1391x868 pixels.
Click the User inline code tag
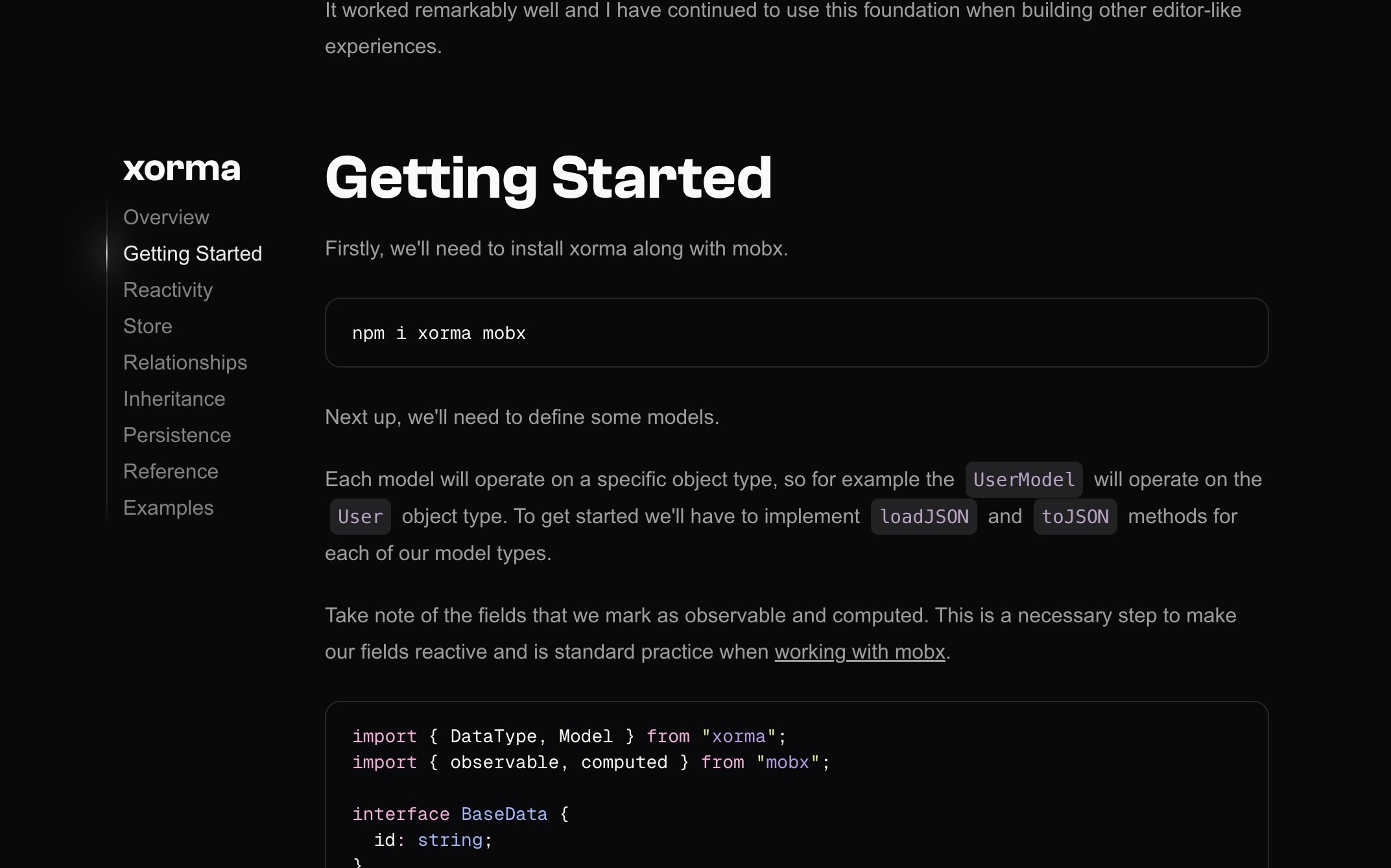360,517
